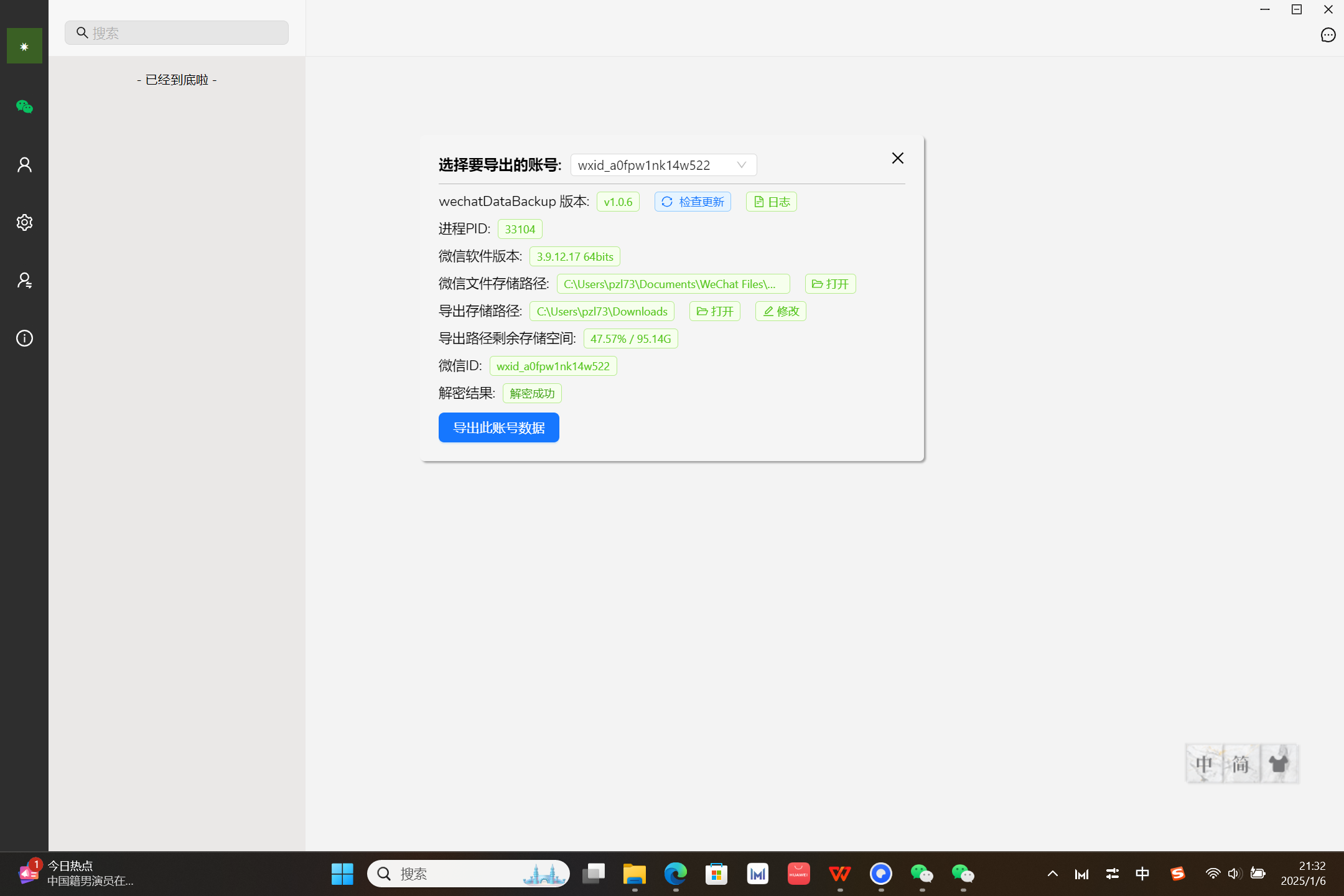
Task: Click the account switch icon in sidebar
Action: [24, 281]
